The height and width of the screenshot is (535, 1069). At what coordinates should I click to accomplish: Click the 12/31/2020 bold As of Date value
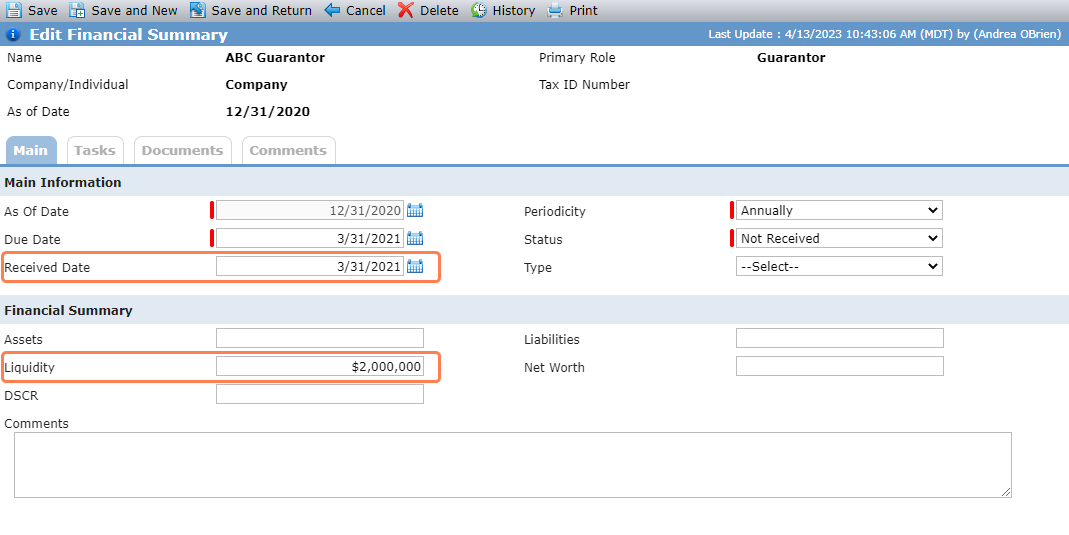click(x=268, y=112)
